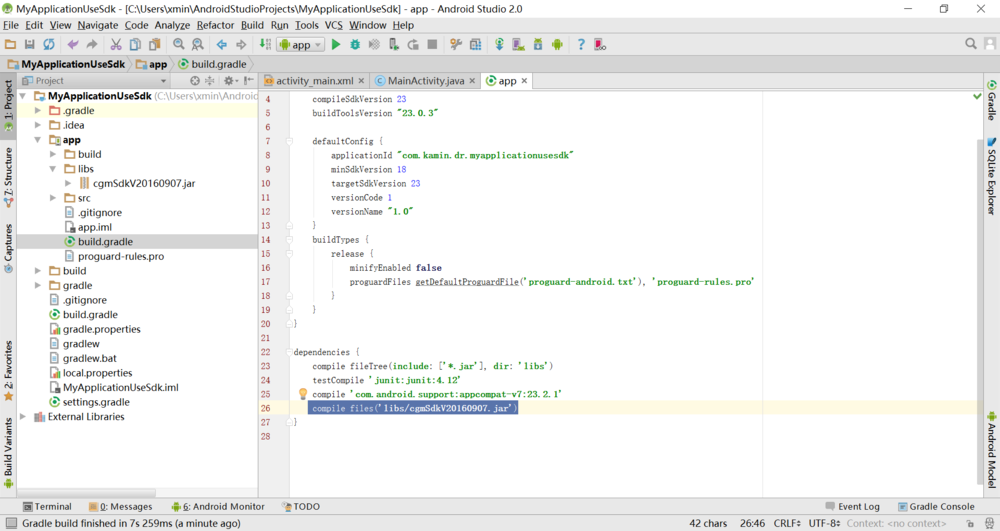Open the Gradle Console button
This screenshot has width=1000, height=531.
tap(936, 507)
